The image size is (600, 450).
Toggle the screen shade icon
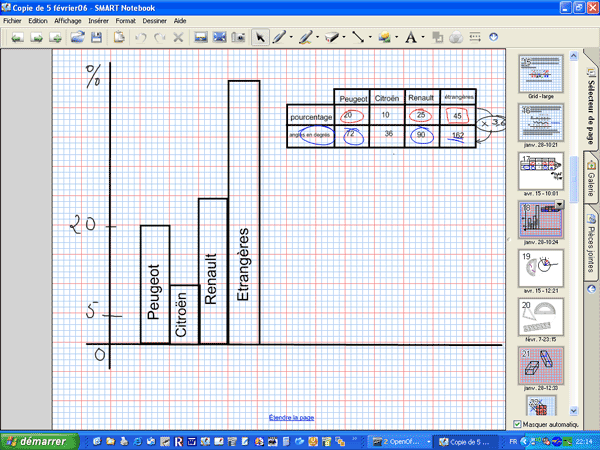point(201,37)
